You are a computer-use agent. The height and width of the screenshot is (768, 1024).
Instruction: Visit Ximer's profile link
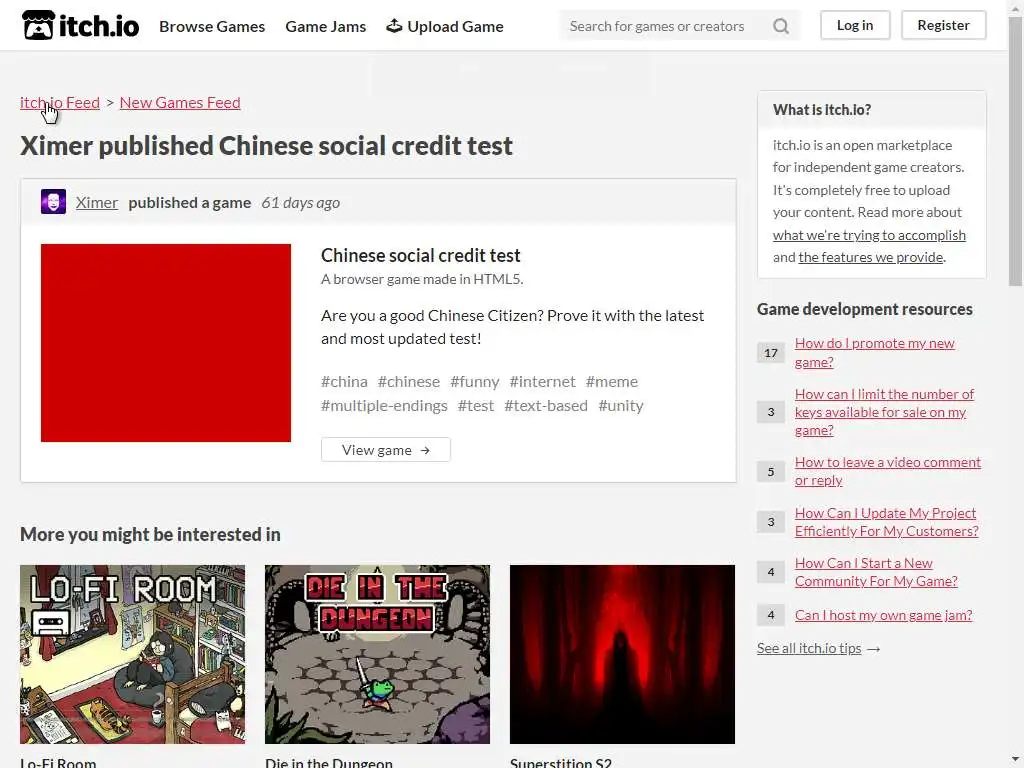tap(97, 202)
